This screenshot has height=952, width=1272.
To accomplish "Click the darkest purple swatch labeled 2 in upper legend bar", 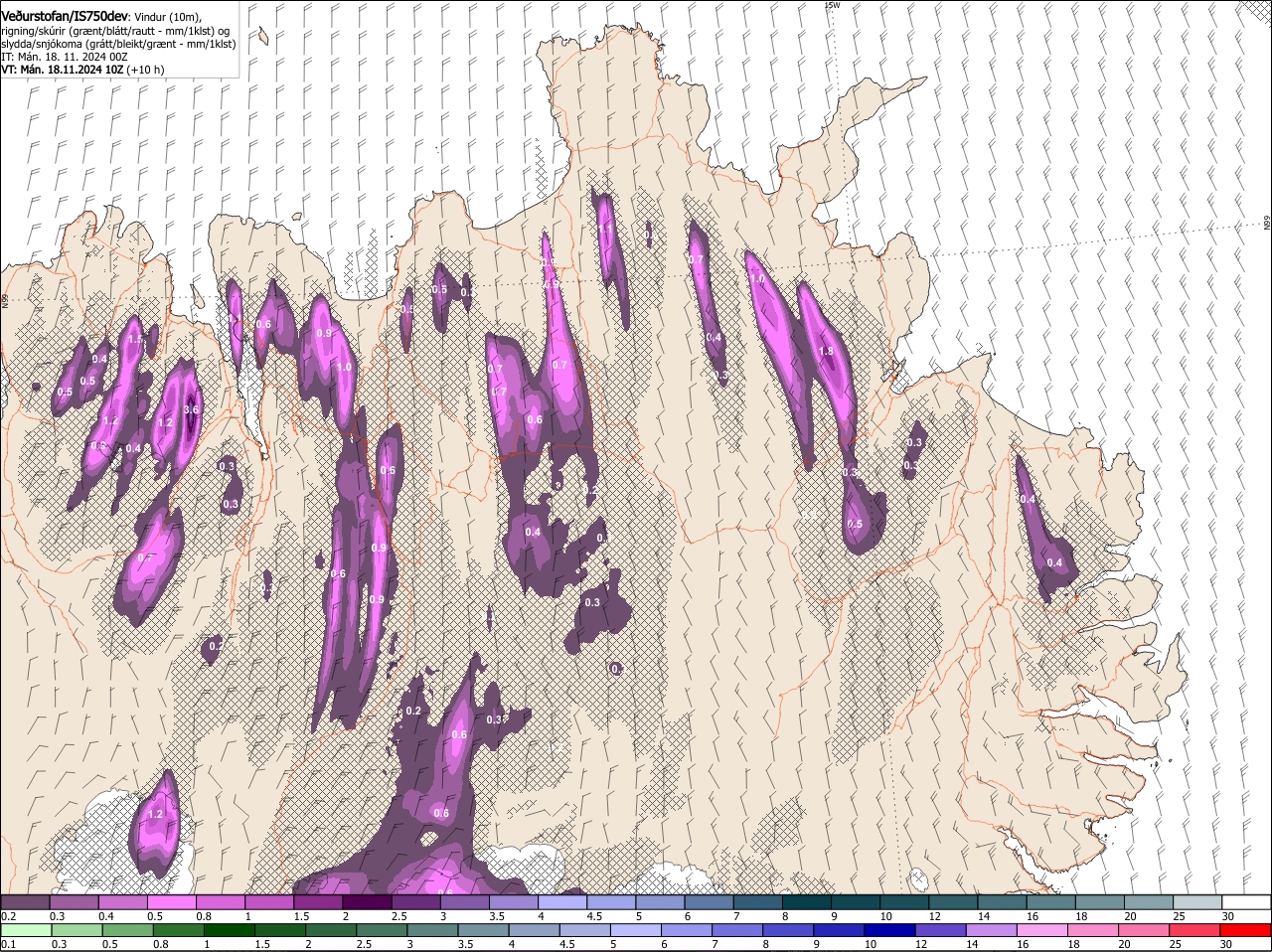I will click(367, 902).
